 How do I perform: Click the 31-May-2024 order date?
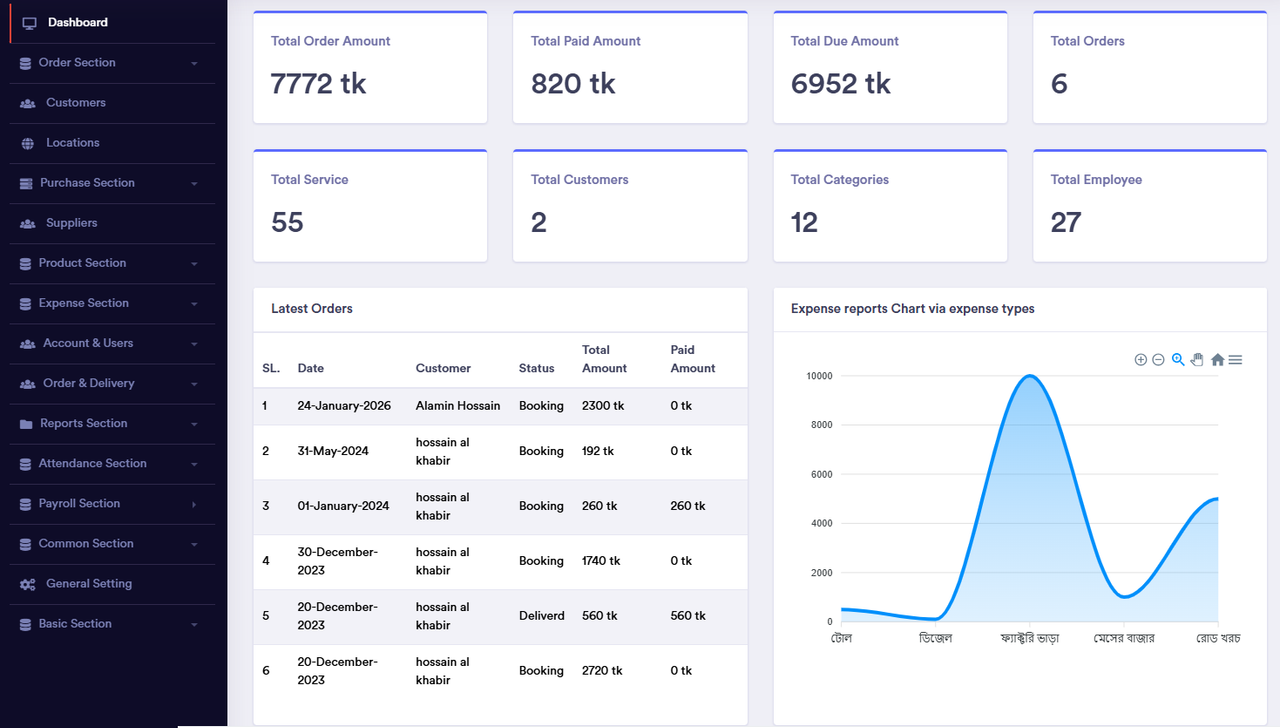pos(333,451)
